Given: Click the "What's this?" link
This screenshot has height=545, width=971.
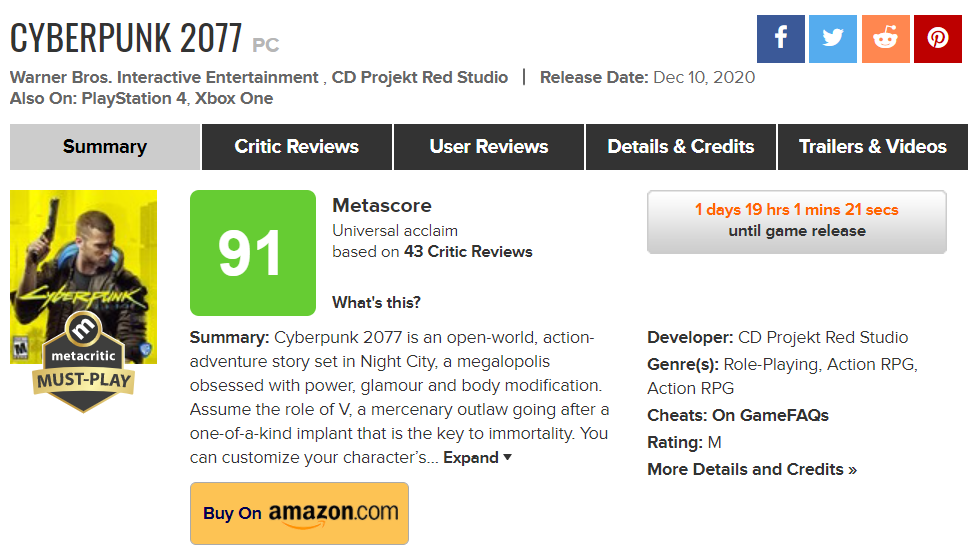Looking at the screenshot, I should [376, 302].
